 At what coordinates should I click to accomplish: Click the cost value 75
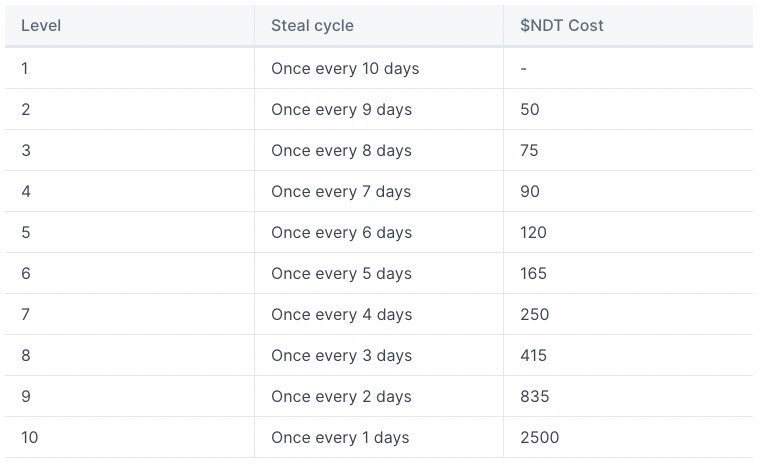(x=529, y=150)
